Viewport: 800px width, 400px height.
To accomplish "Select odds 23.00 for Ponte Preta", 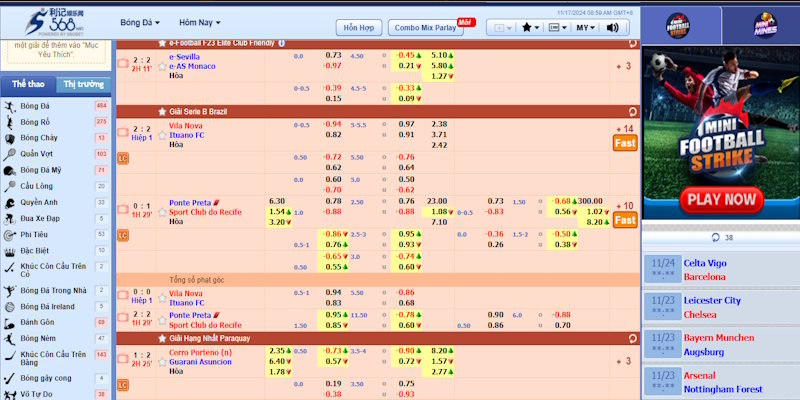I will tap(438, 201).
